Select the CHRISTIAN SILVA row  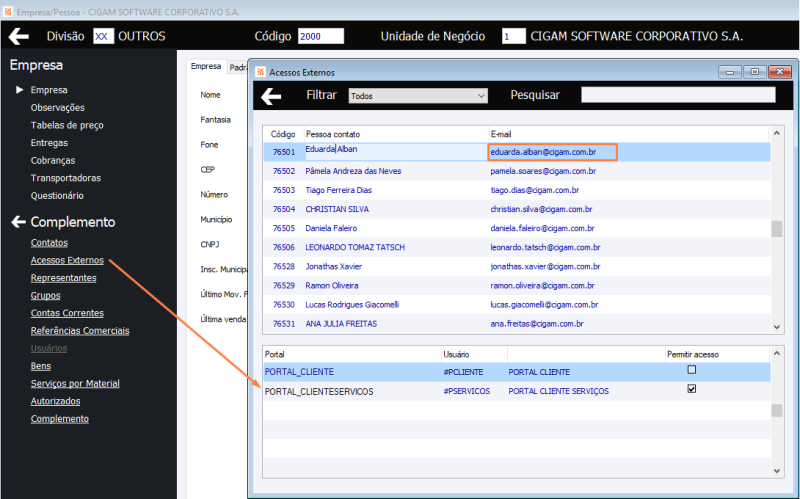coord(517,209)
